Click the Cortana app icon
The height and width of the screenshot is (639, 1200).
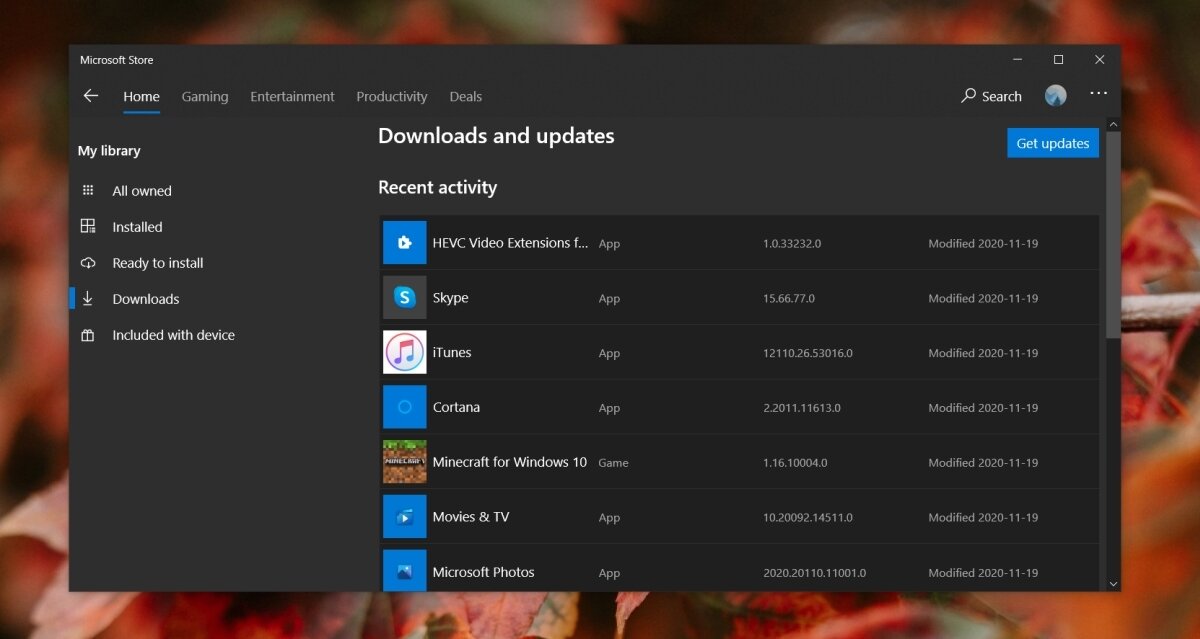pos(404,407)
